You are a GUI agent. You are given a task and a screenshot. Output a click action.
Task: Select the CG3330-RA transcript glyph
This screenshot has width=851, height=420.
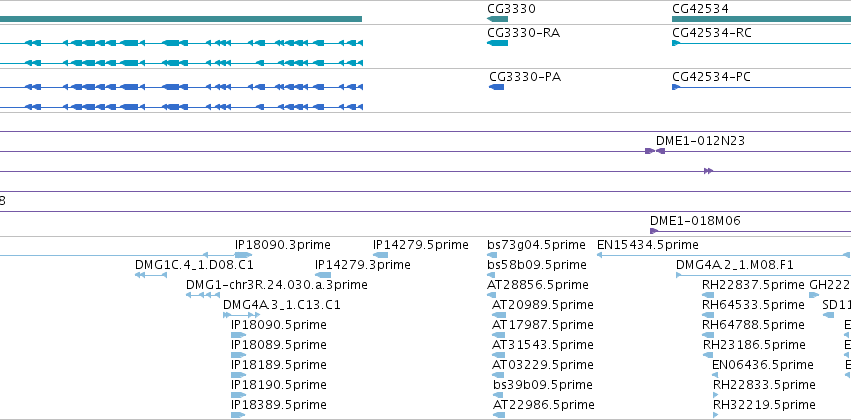(x=498, y=43)
